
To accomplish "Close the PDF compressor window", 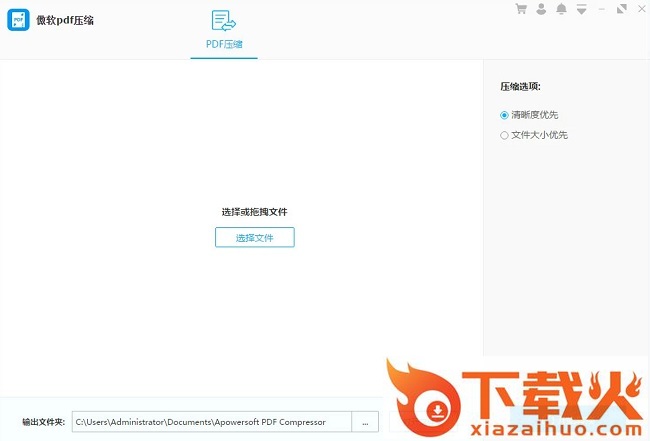I will tap(640, 9).
